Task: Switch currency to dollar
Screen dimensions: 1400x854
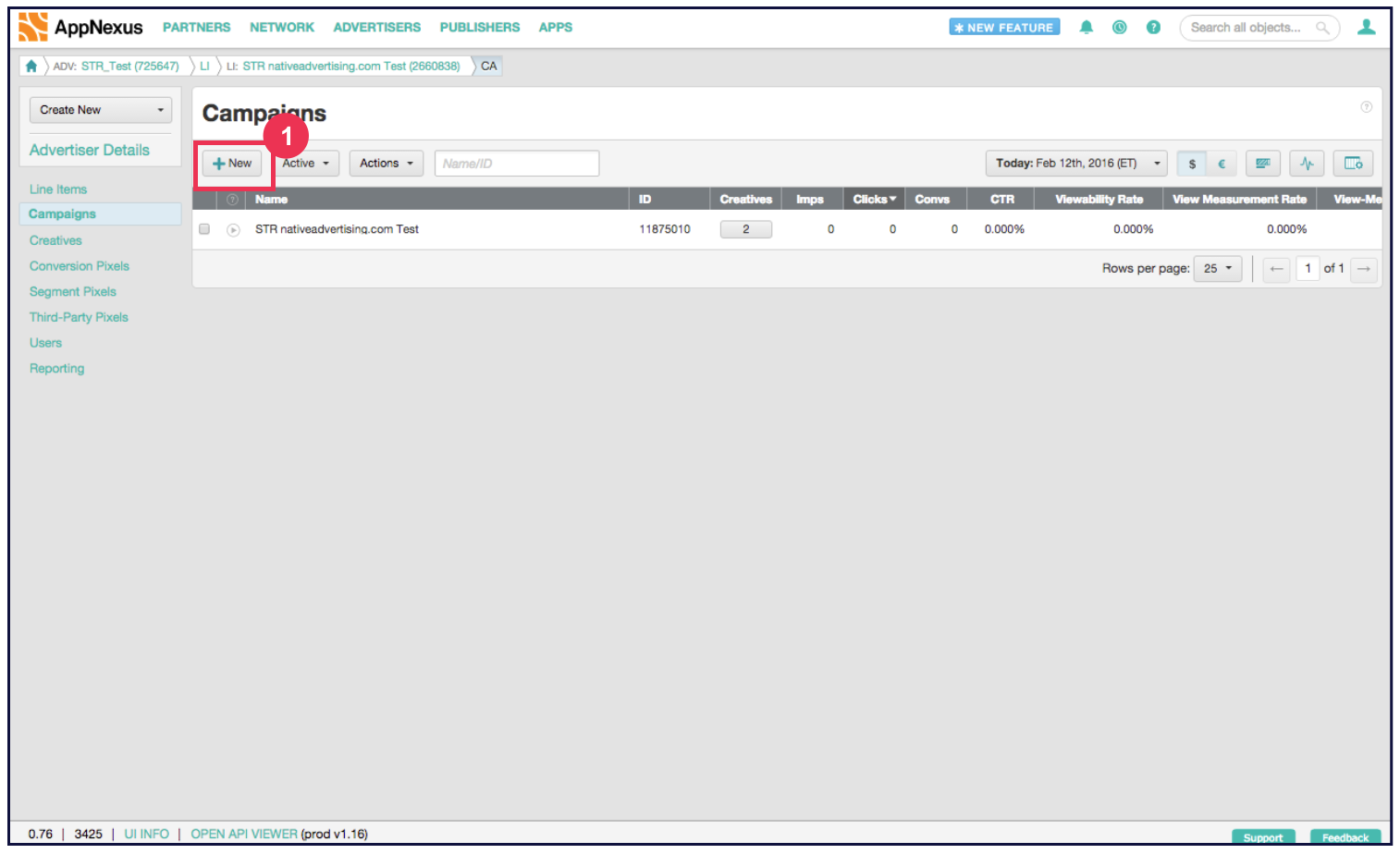Action: tap(1192, 164)
